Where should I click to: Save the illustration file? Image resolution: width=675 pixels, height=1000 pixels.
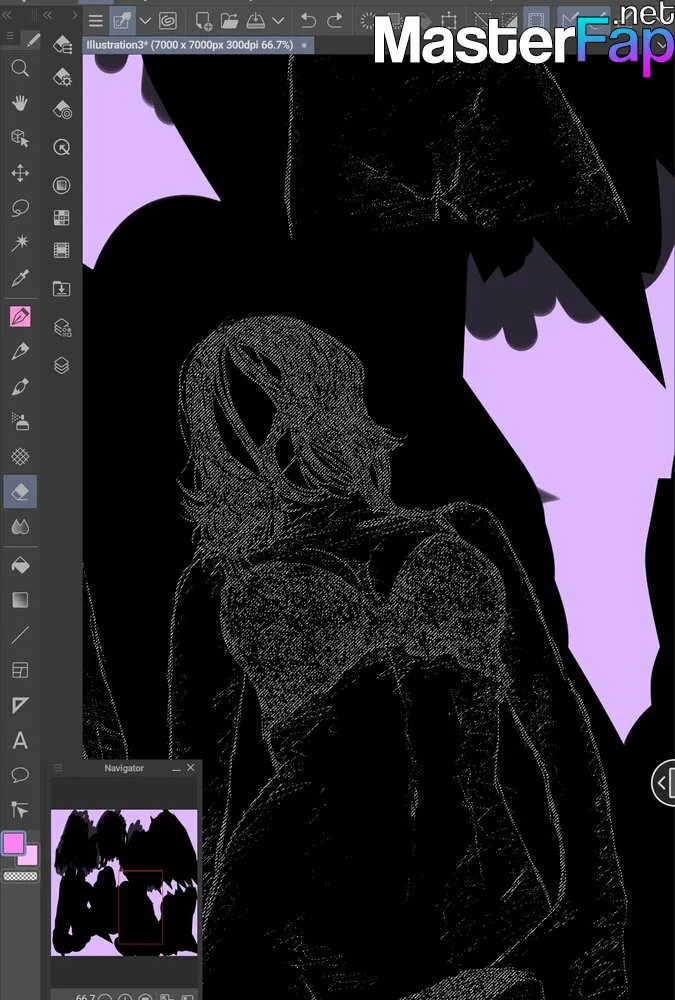255,20
